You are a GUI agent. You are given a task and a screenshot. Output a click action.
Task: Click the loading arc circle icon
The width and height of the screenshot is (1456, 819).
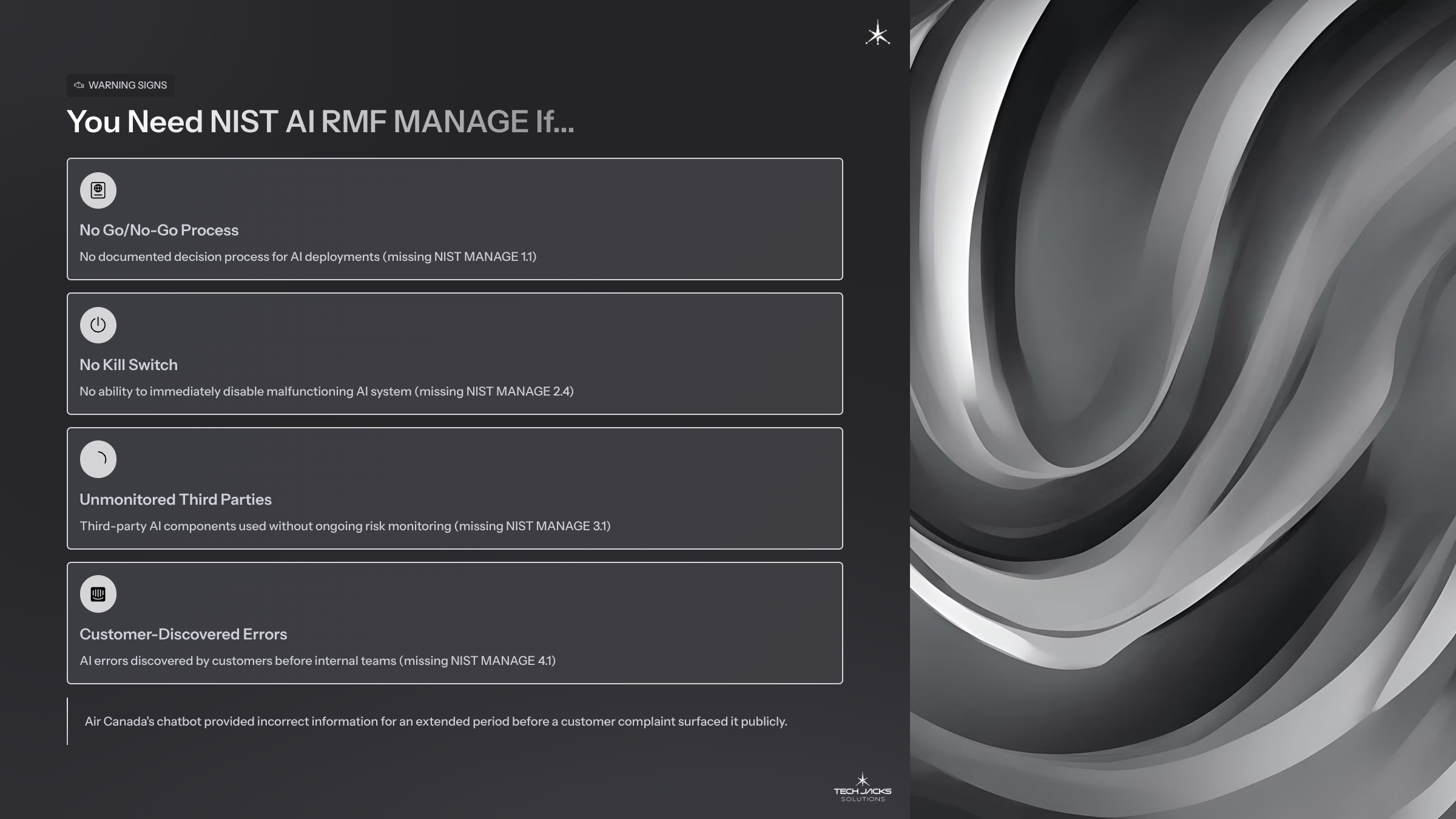tap(98, 459)
